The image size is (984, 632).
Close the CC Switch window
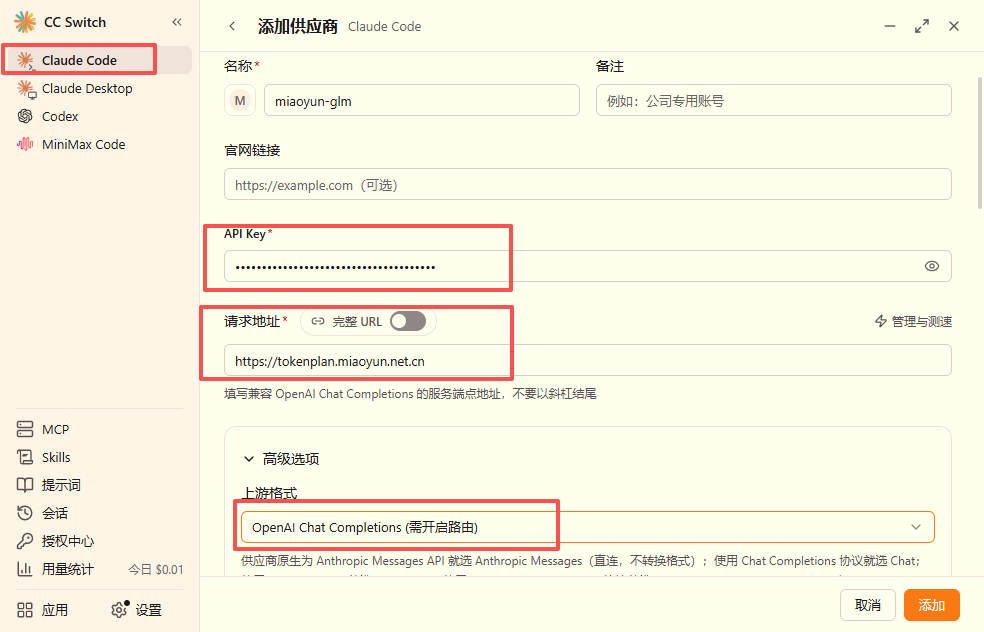(x=954, y=26)
